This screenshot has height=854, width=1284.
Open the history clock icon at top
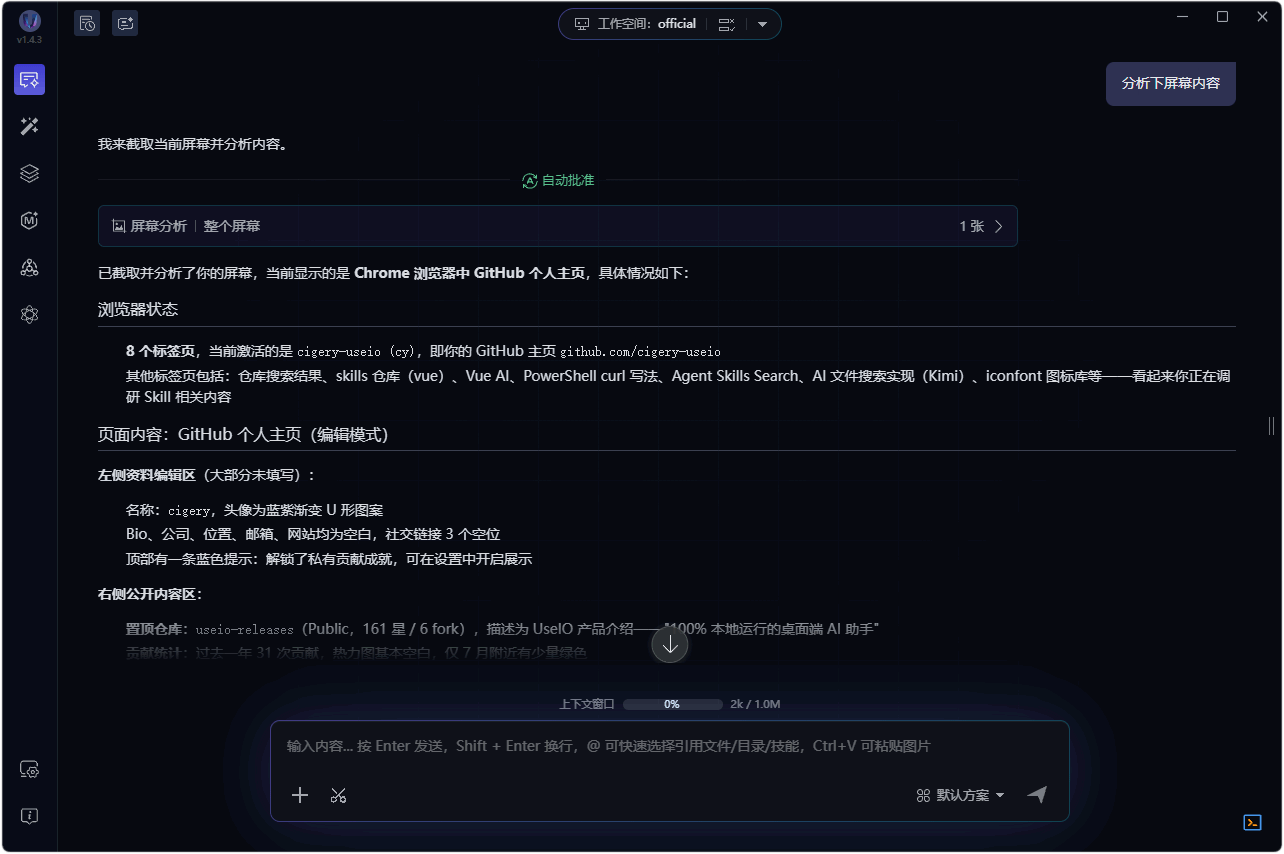(87, 23)
